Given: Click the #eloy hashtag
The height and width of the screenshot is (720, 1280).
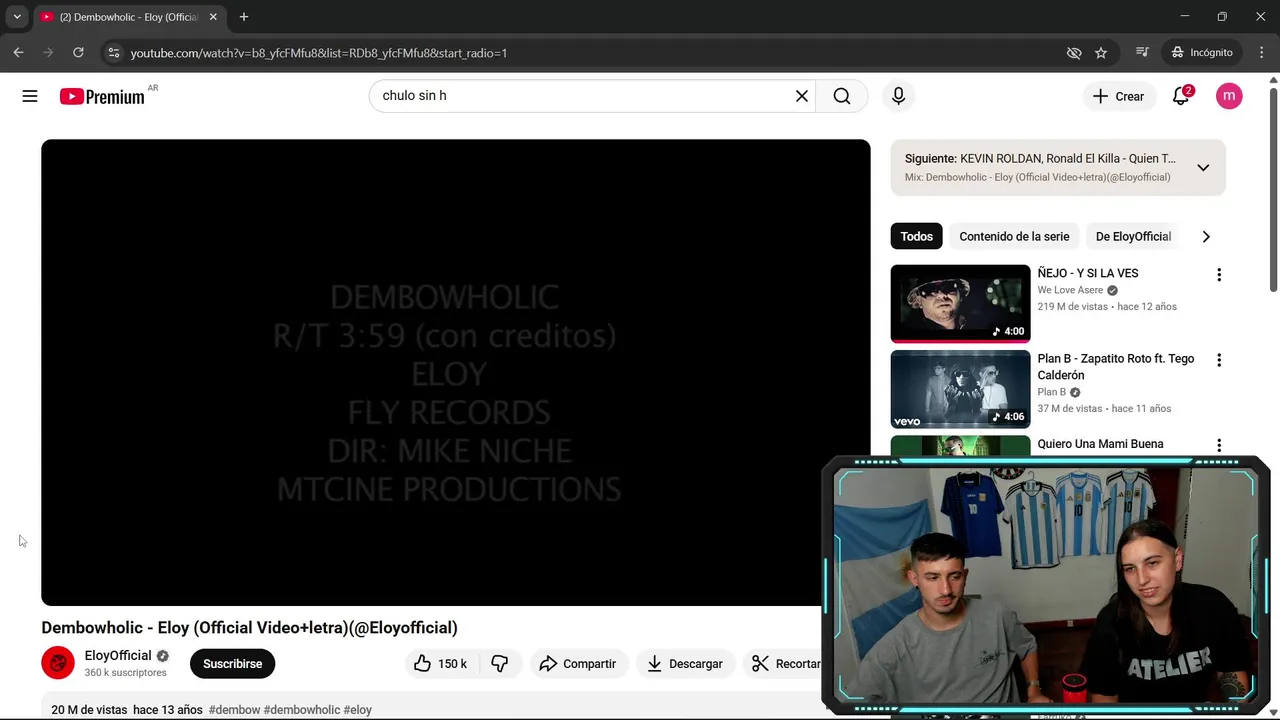Looking at the screenshot, I should point(358,710).
